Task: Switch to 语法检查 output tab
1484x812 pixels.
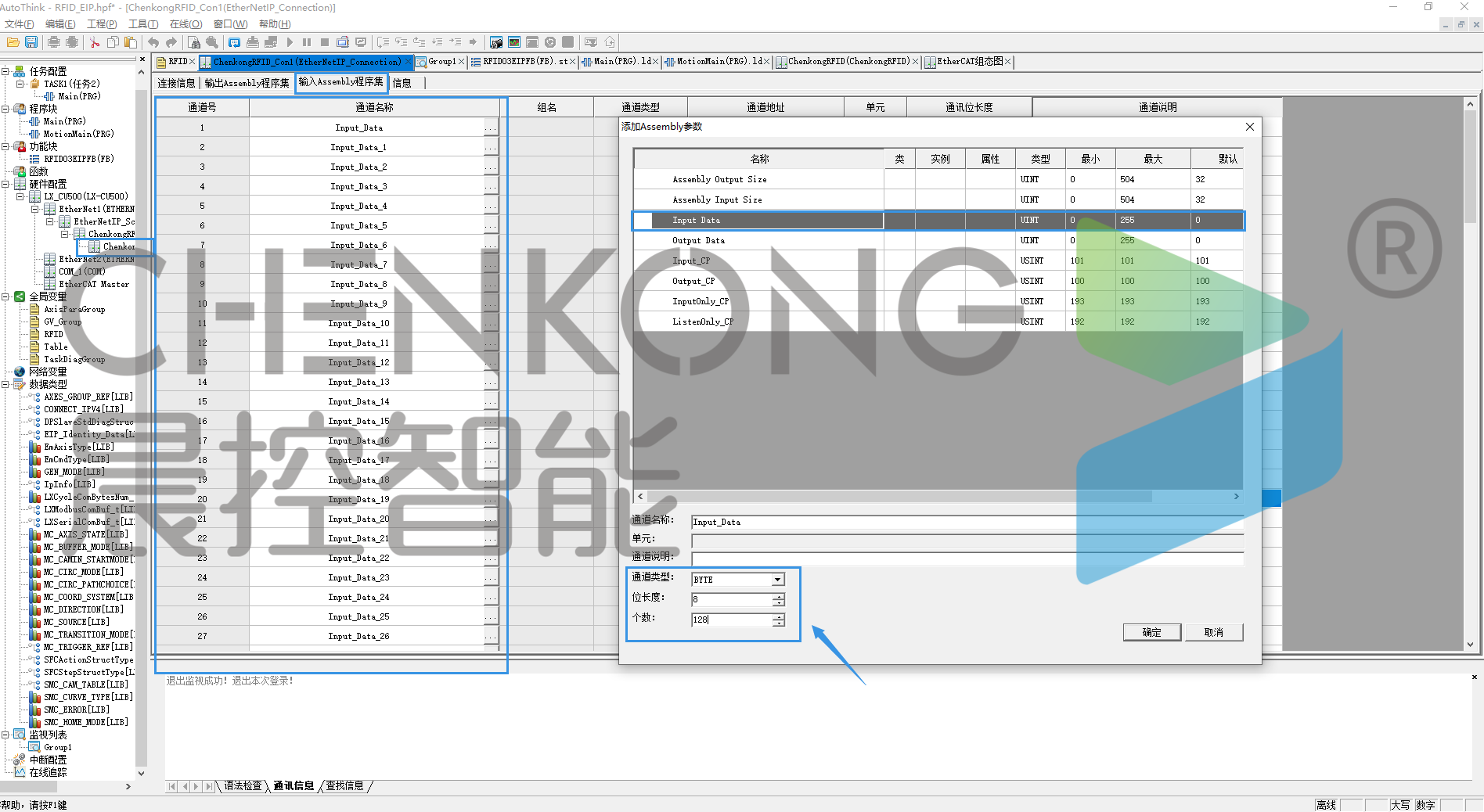Action: pos(243,786)
